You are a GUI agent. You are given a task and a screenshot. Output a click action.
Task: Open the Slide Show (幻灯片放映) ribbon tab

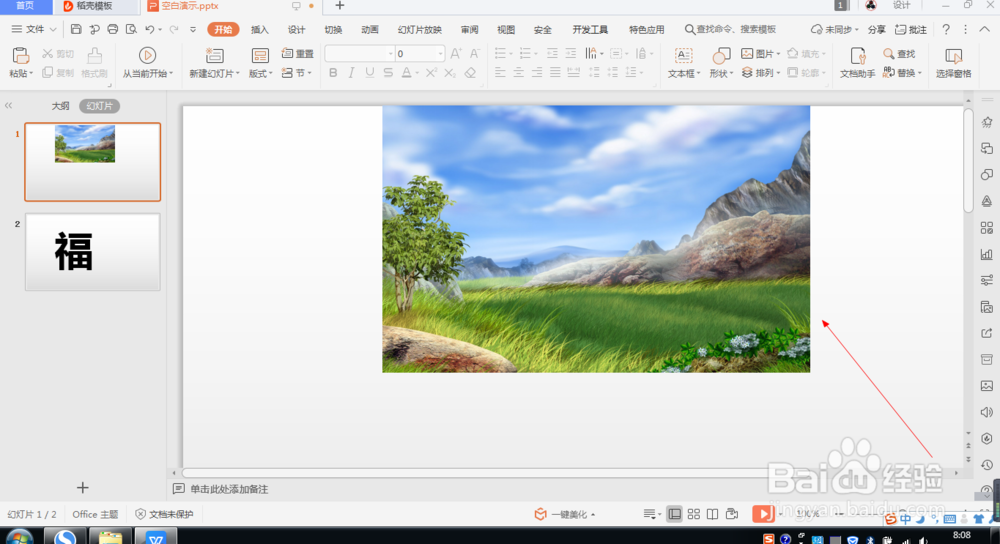[x=420, y=29]
